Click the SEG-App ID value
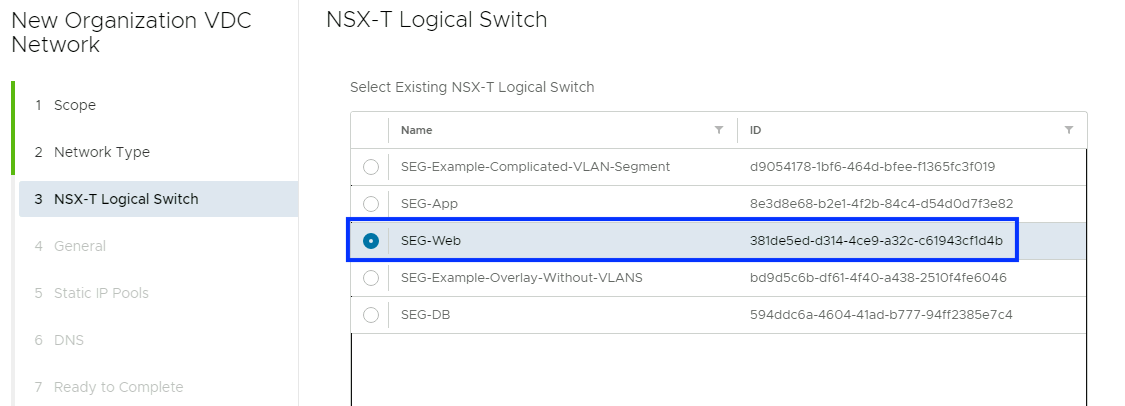 [881, 204]
